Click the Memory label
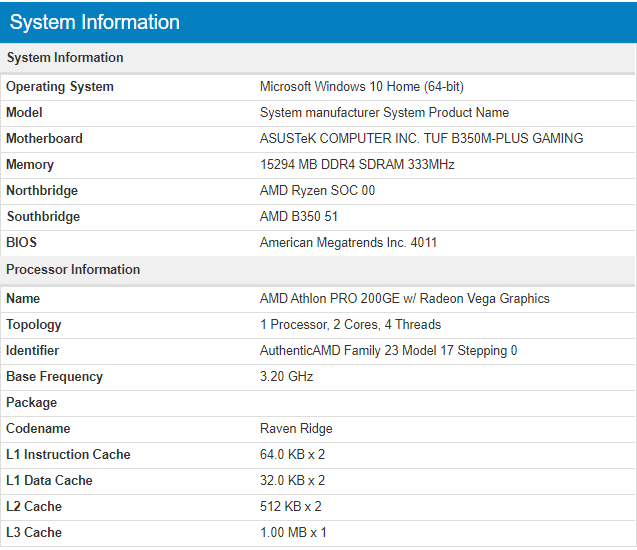The image size is (637, 550). coord(30,165)
